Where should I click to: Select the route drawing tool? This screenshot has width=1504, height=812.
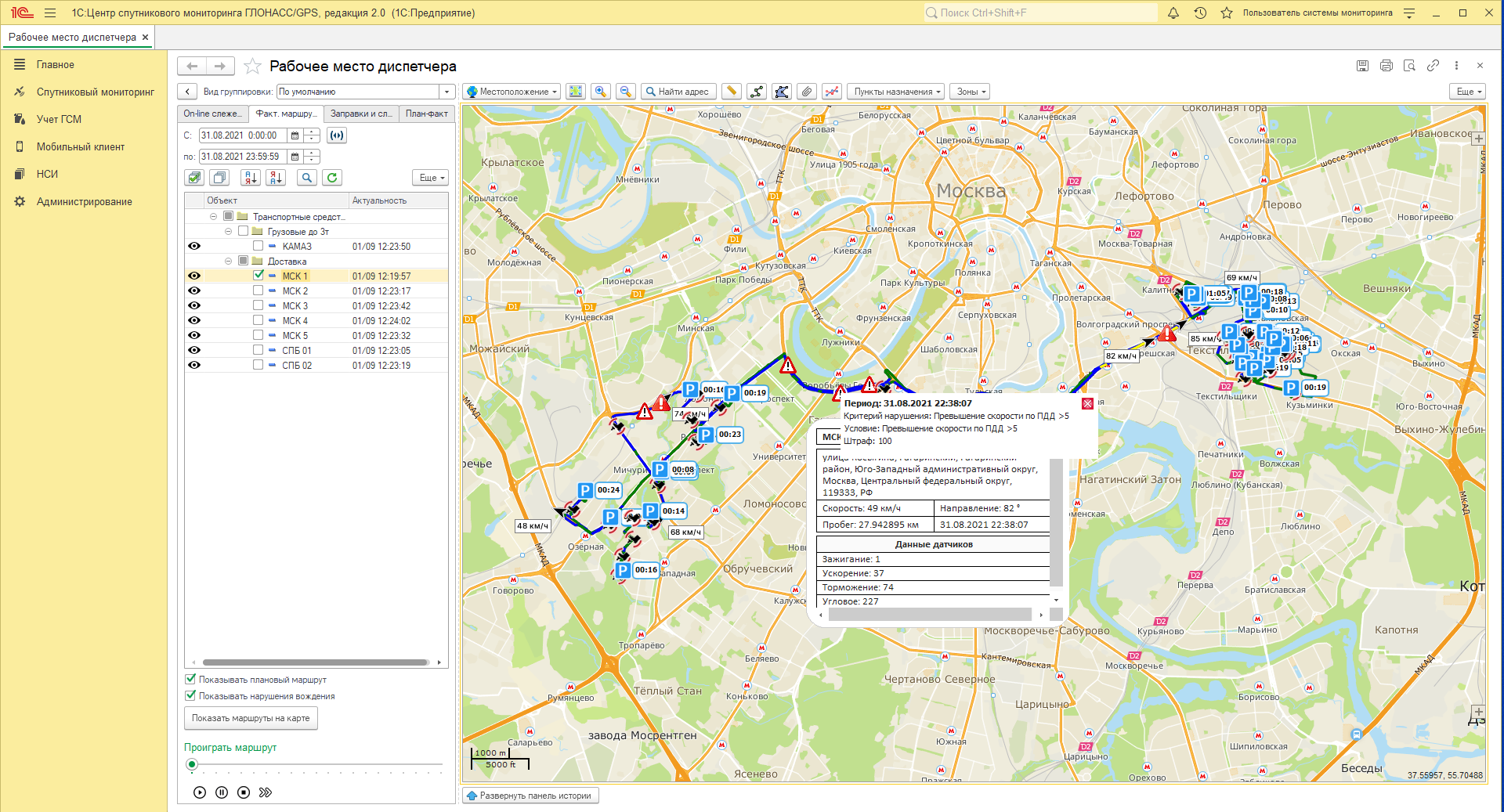pos(757,92)
